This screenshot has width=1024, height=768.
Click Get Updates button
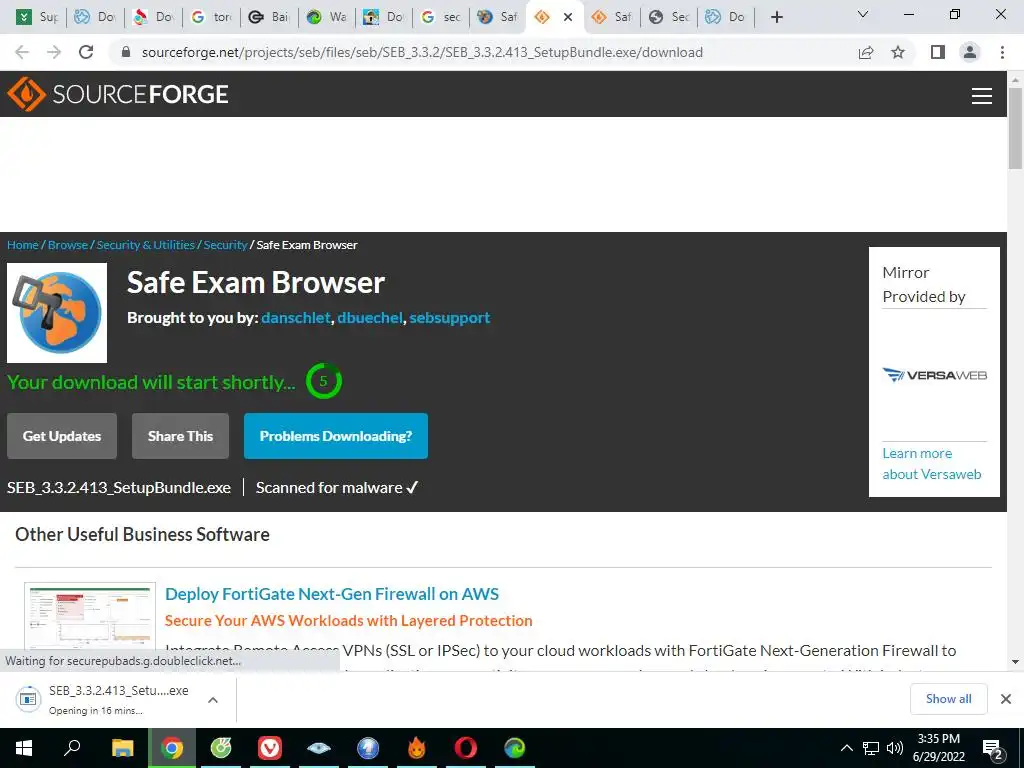62,436
